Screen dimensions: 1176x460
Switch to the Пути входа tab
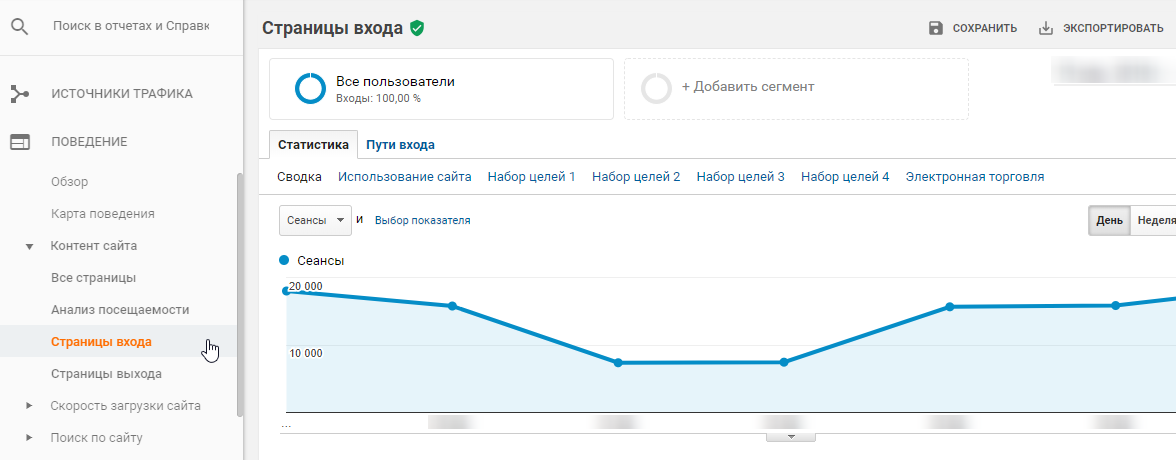coord(400,145)
